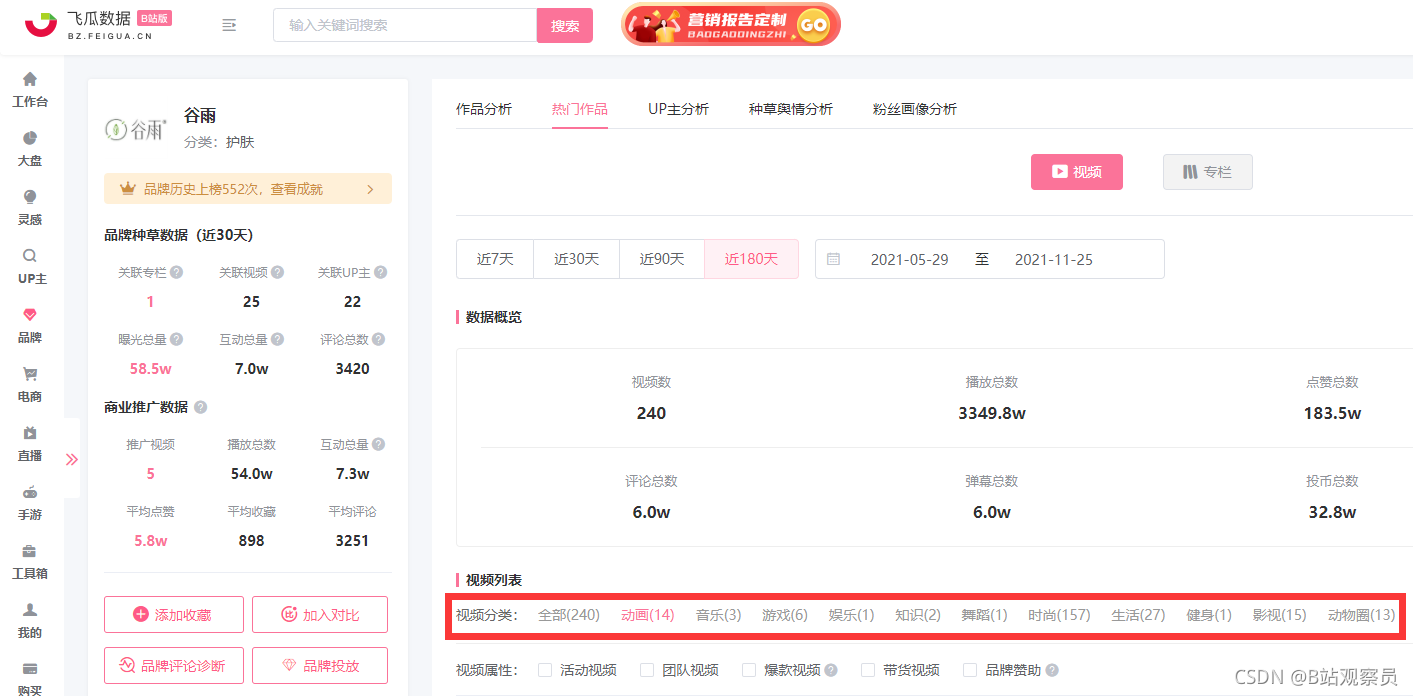Click help icon beside 爆款视频
This screenshot has width=1413, height=696.
point(831,670)
